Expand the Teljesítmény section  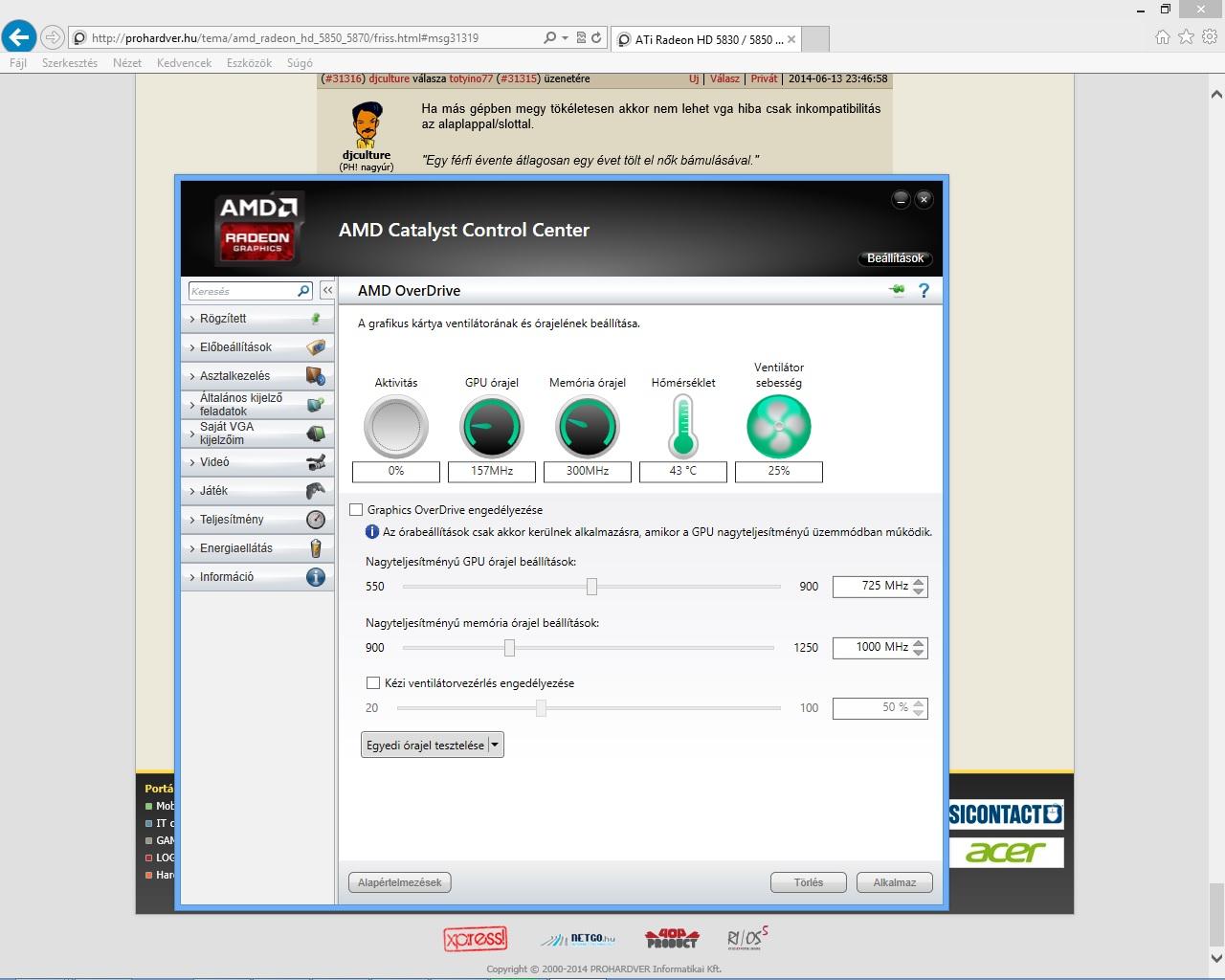(256, 520)
